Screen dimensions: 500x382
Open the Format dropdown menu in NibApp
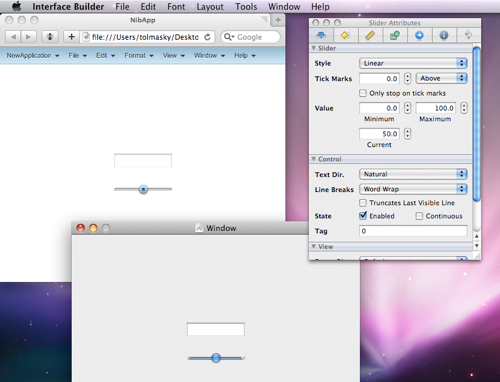[x=139, y=55]
